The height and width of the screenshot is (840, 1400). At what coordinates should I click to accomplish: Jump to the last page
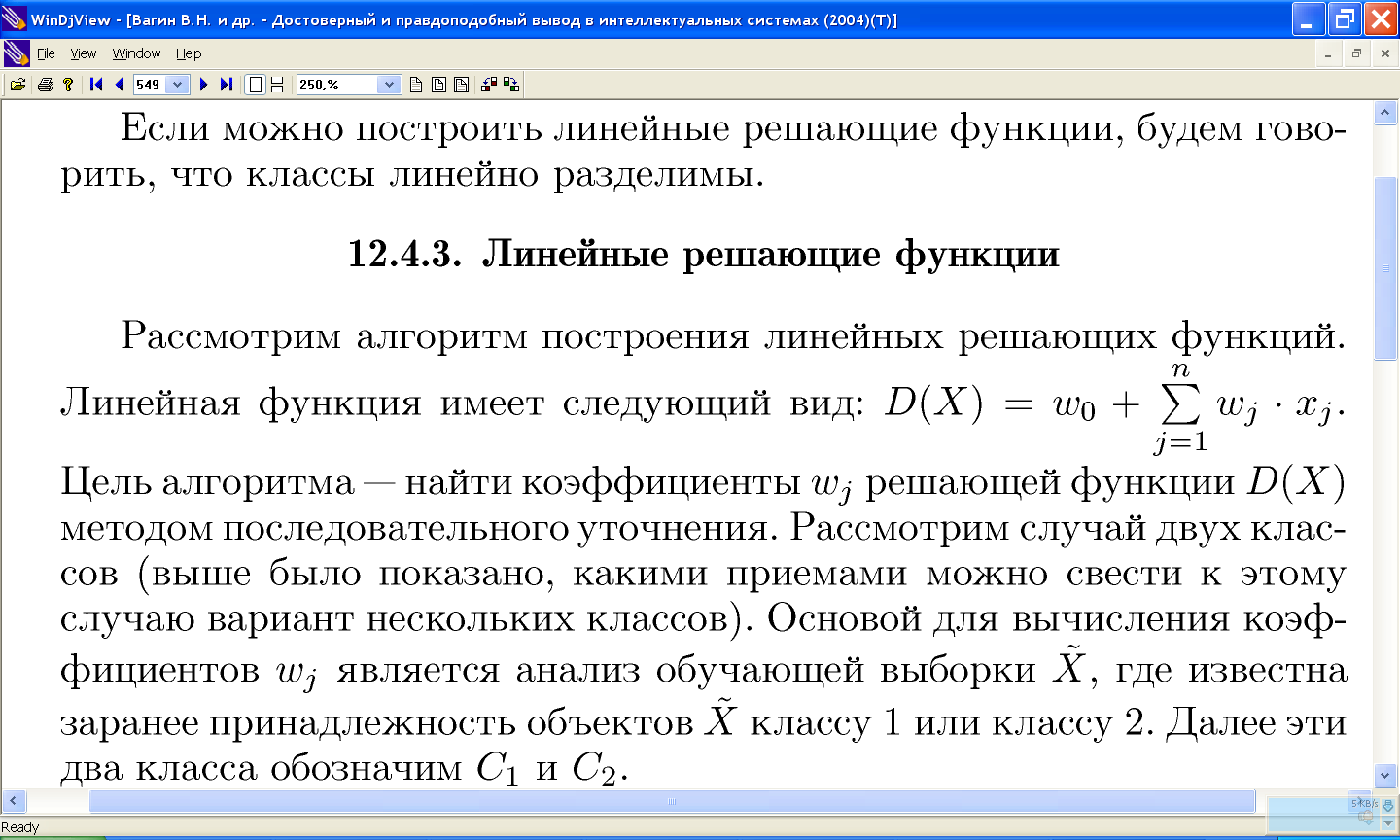coord(226,85)
